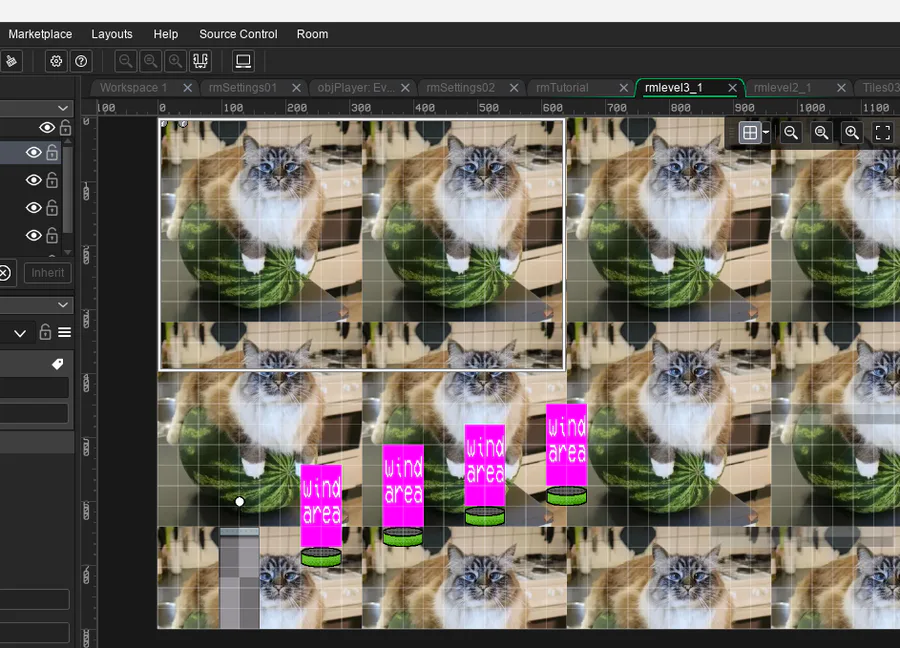Toggle eye of layer below the selected one
The width and height of the screenshot is (900, 648).
tap(34, 180)
